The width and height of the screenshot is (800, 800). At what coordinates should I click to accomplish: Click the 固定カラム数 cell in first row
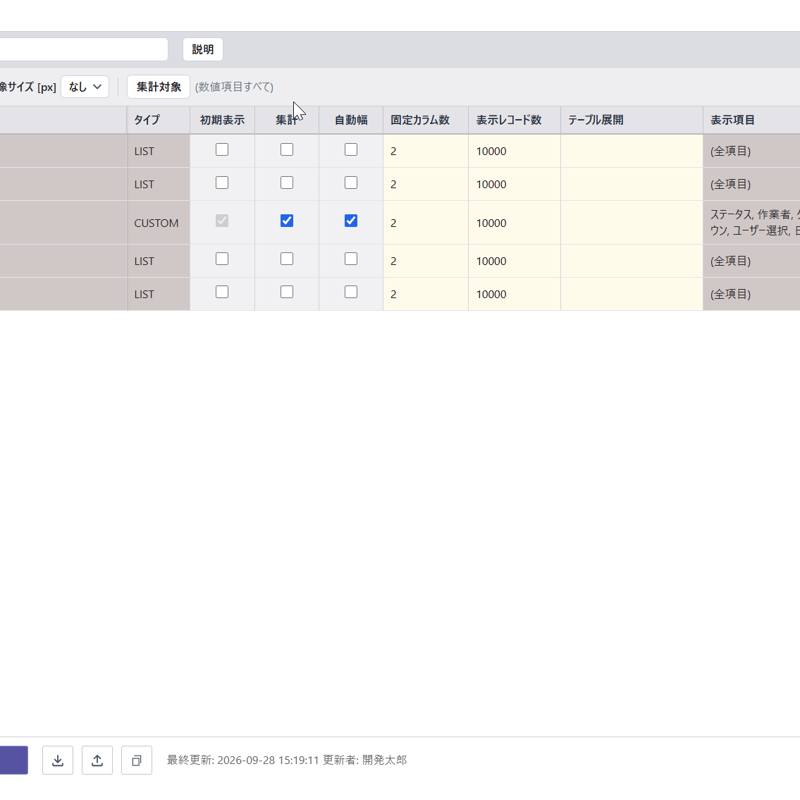coord(426,151)
